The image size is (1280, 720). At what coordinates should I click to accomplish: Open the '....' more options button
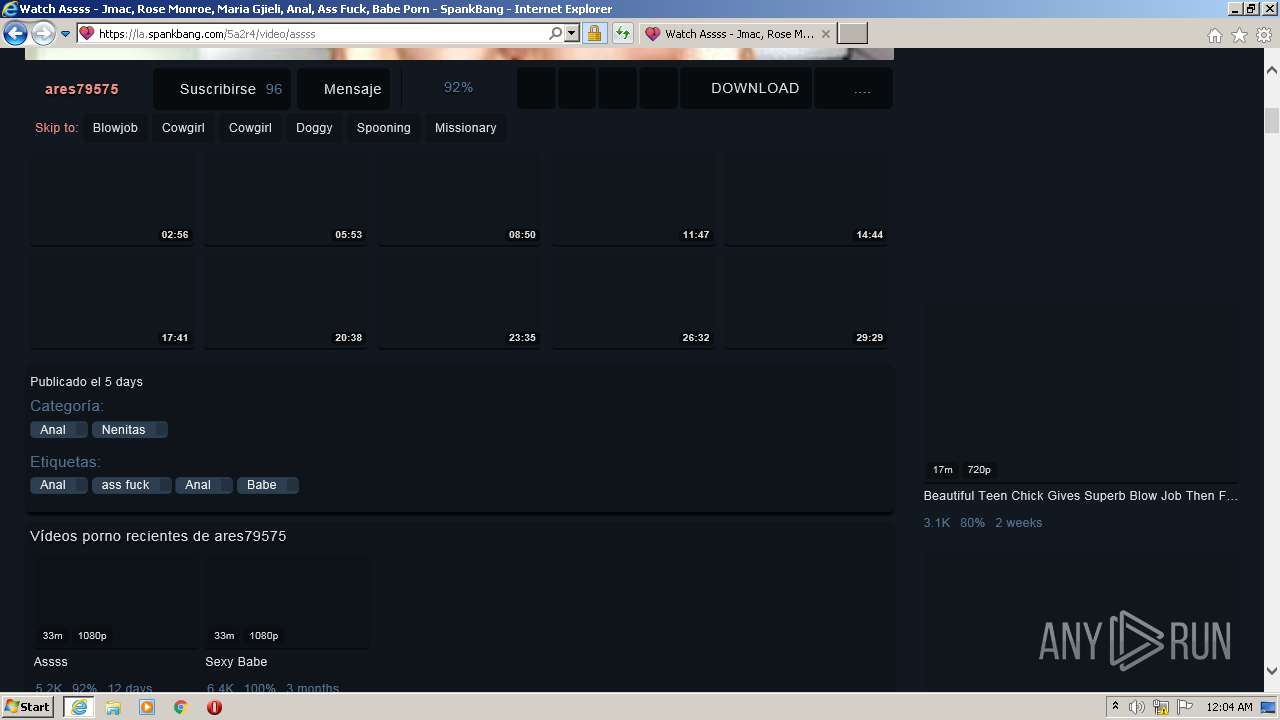coord(853,88)
